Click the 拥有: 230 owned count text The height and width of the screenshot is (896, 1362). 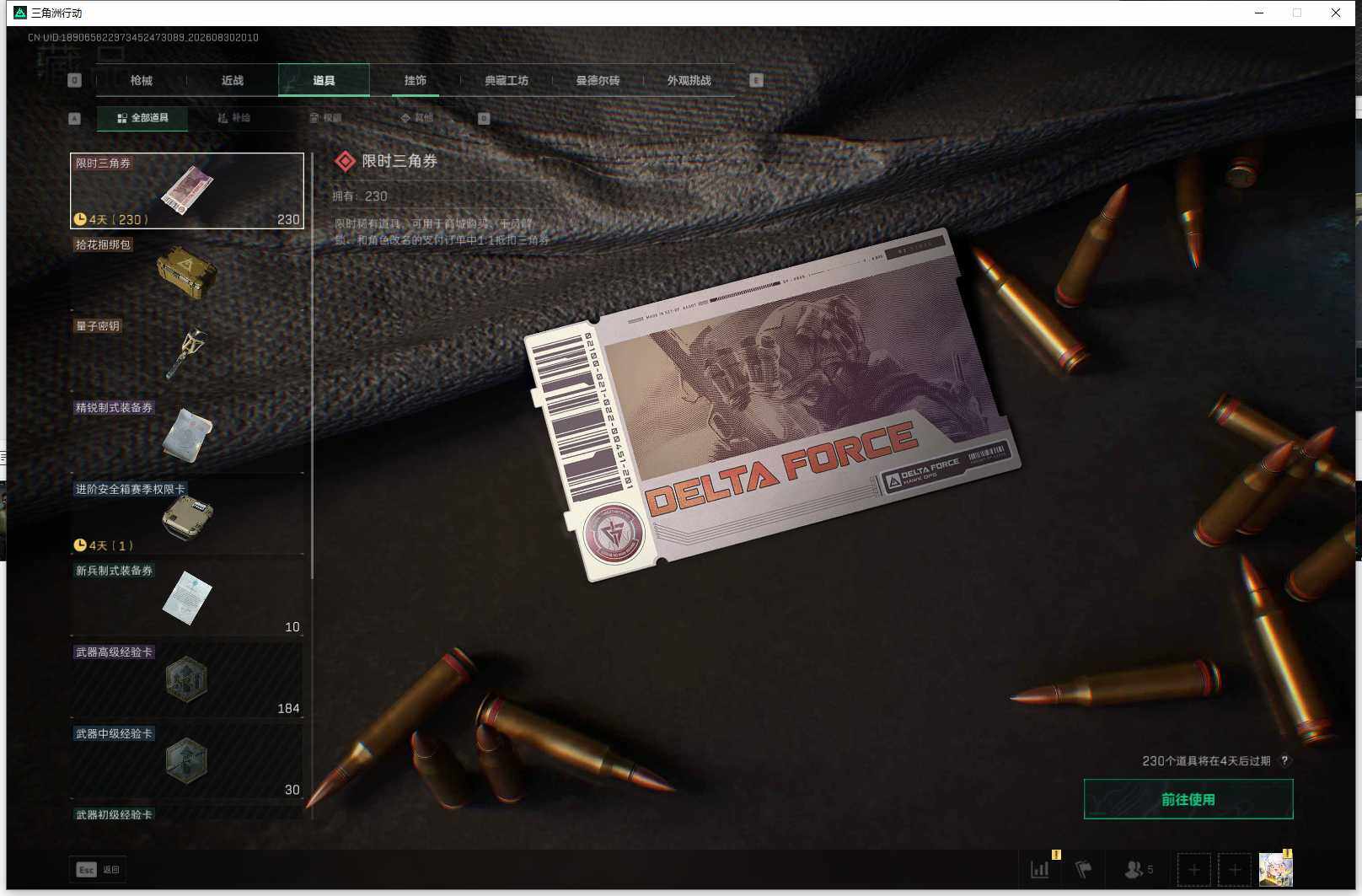360,196
